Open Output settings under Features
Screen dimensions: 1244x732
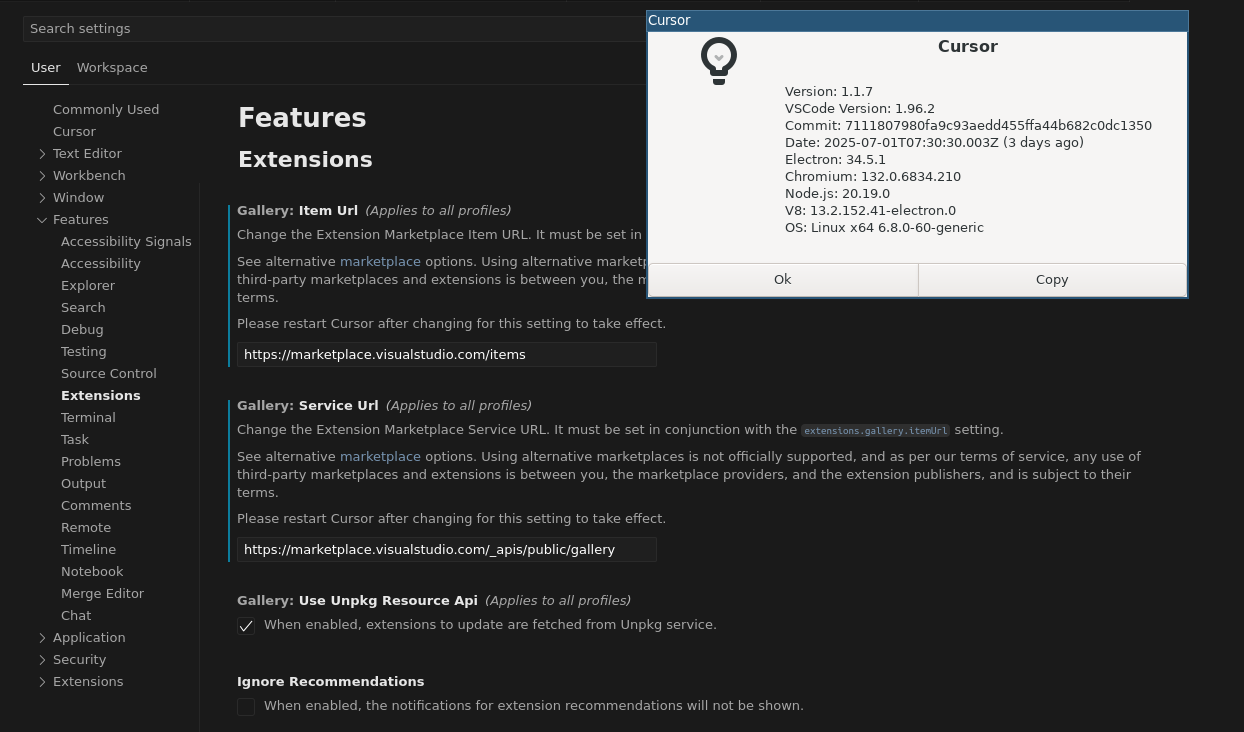pos(84,484)
